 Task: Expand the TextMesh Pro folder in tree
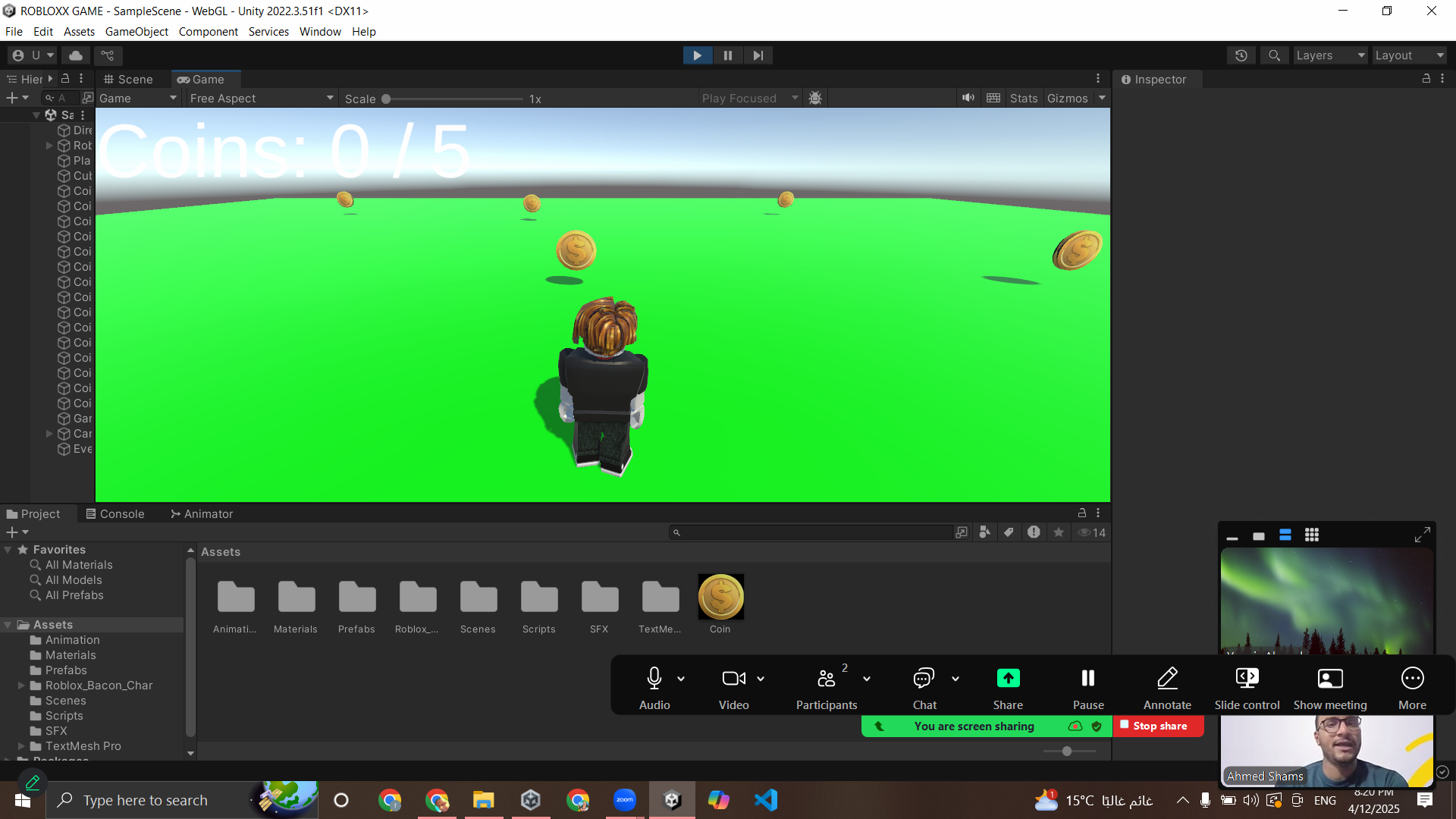pyautogui.click(x=21, y=746)
